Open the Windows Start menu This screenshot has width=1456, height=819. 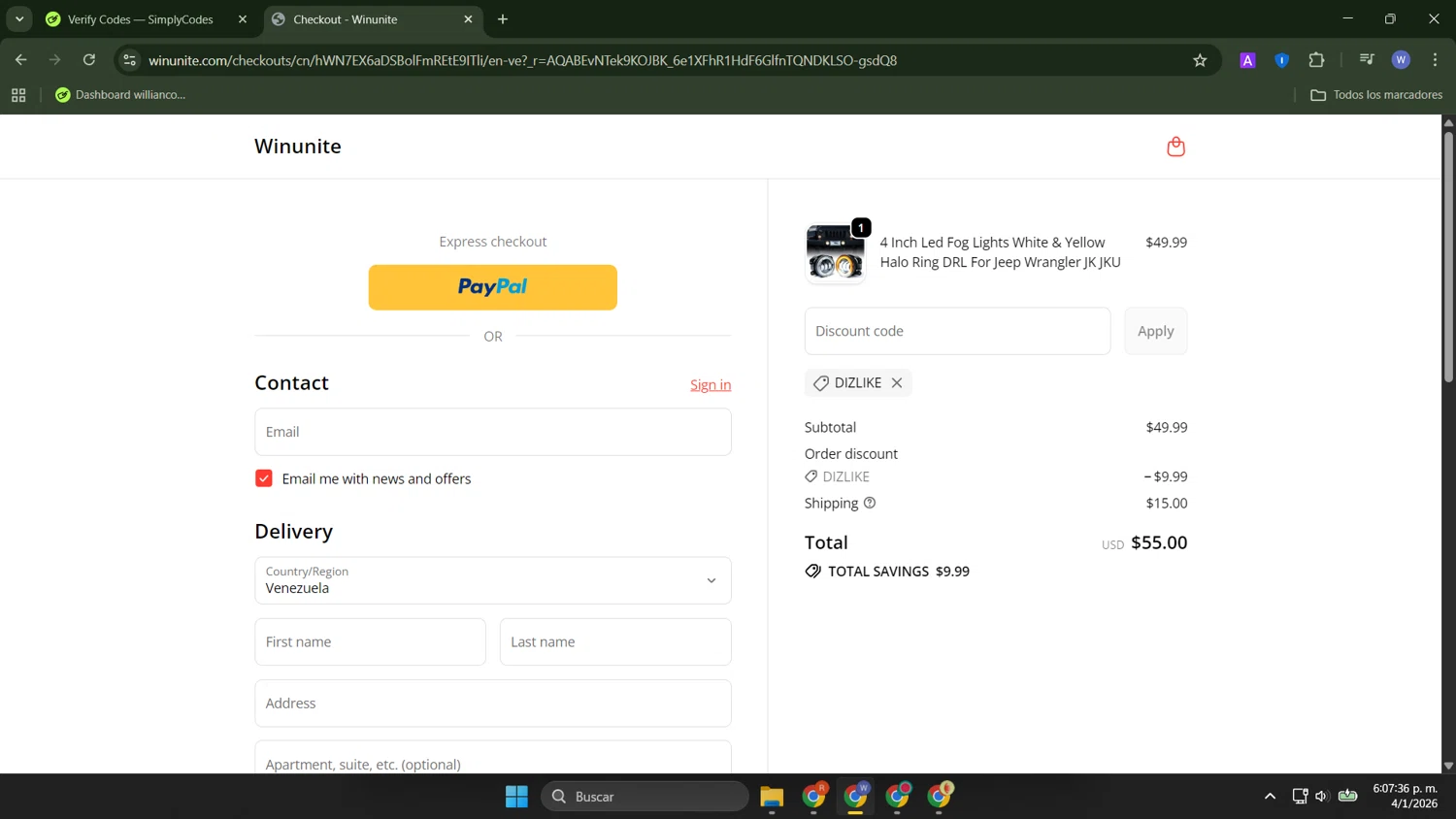tap(516, 797)
